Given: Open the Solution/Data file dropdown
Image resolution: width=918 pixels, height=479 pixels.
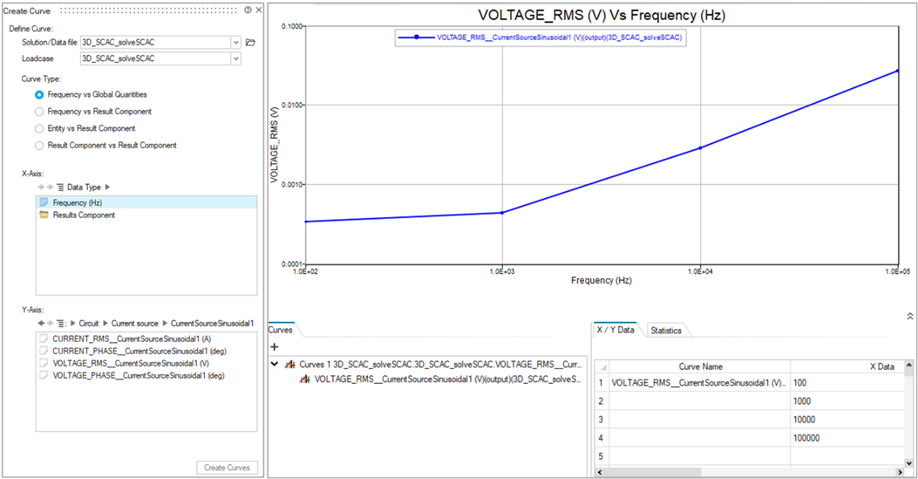Looking at the screenshot, I should click(235, 42).
